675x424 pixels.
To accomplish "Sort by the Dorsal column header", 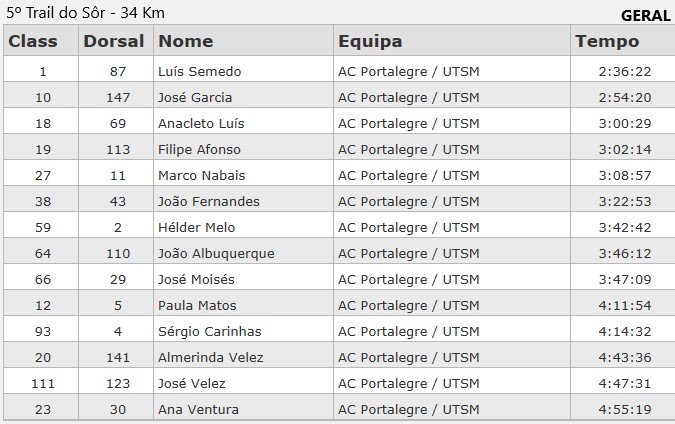I will pos(113,41).
